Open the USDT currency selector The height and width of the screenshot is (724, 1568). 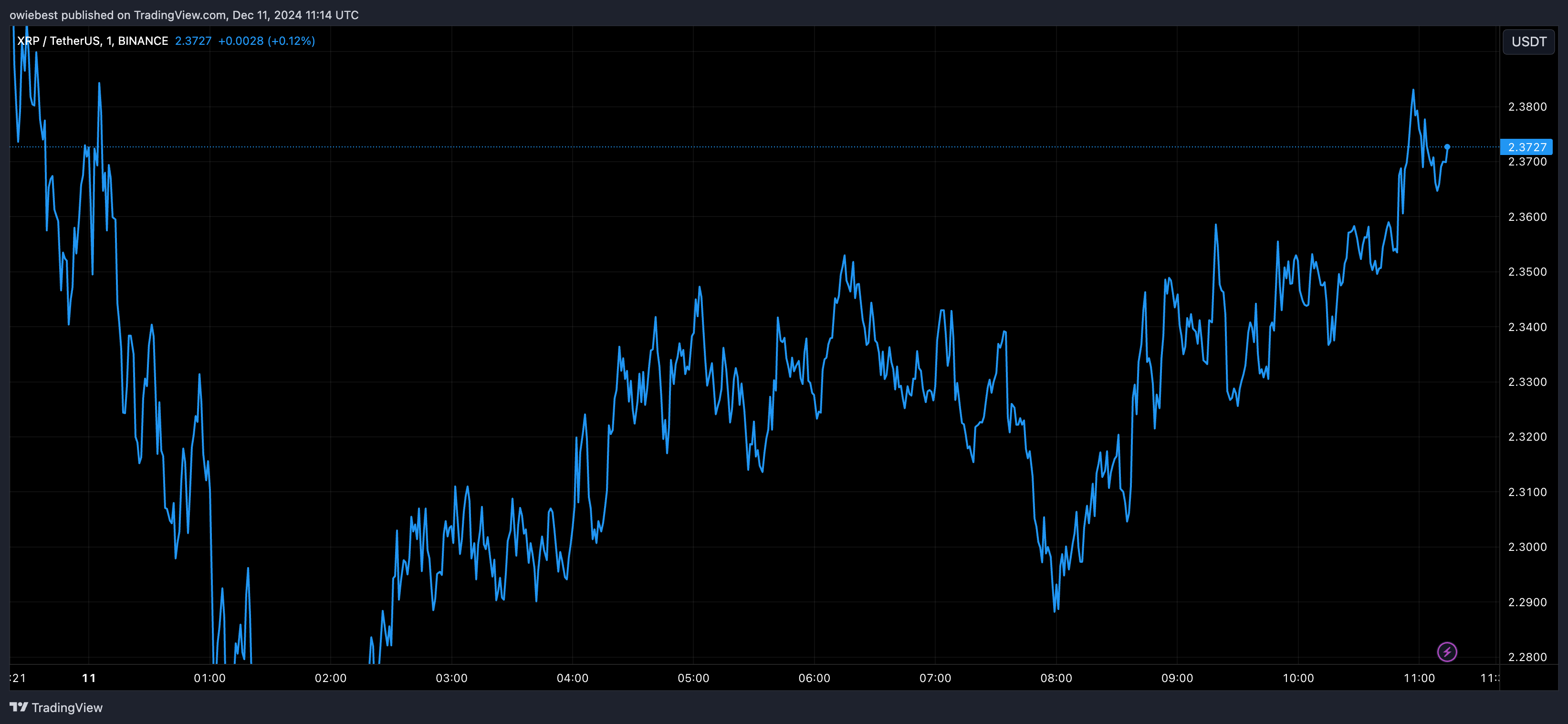pyautogui.click(x=1528, y=41)
